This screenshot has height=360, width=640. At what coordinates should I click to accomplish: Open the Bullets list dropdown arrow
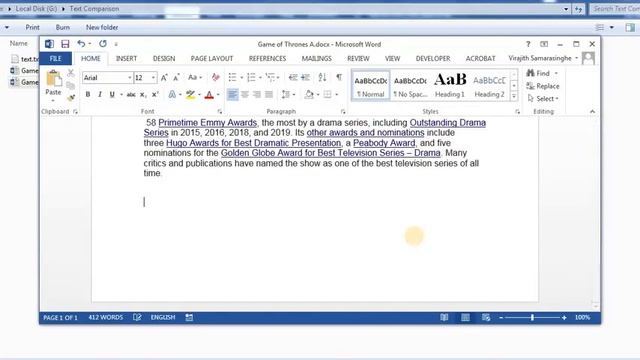[241, 78]
